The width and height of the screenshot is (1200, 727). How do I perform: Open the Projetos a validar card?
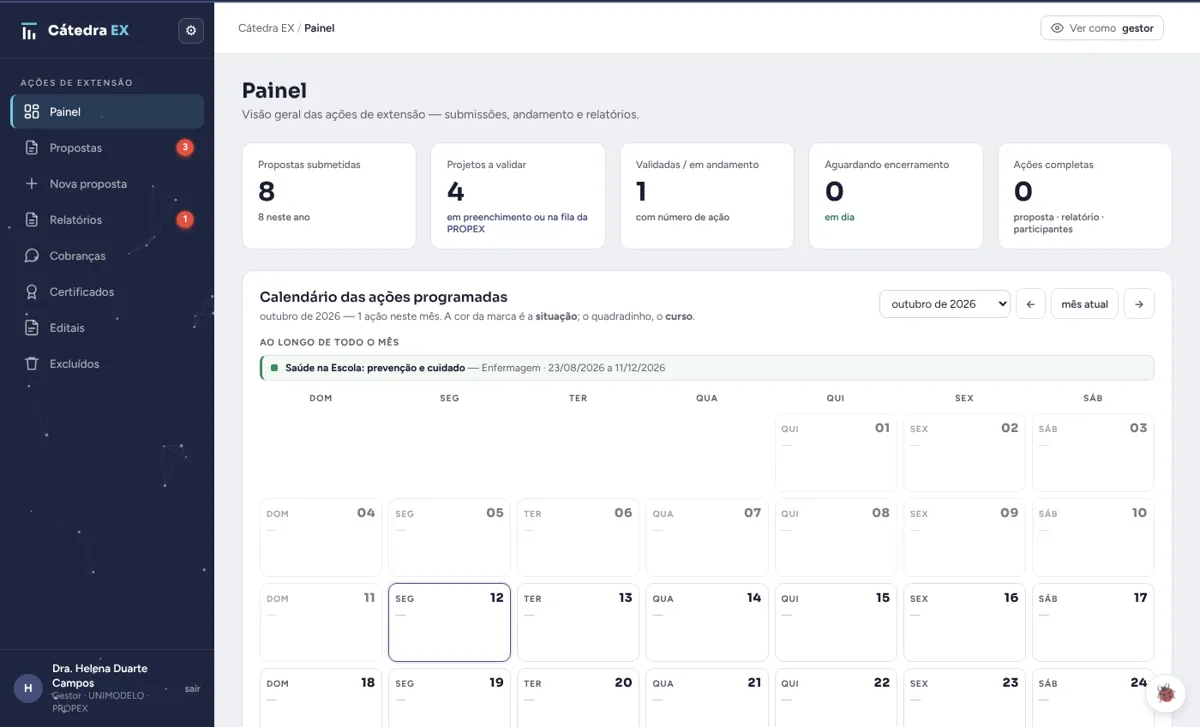[x=518, y=196]
